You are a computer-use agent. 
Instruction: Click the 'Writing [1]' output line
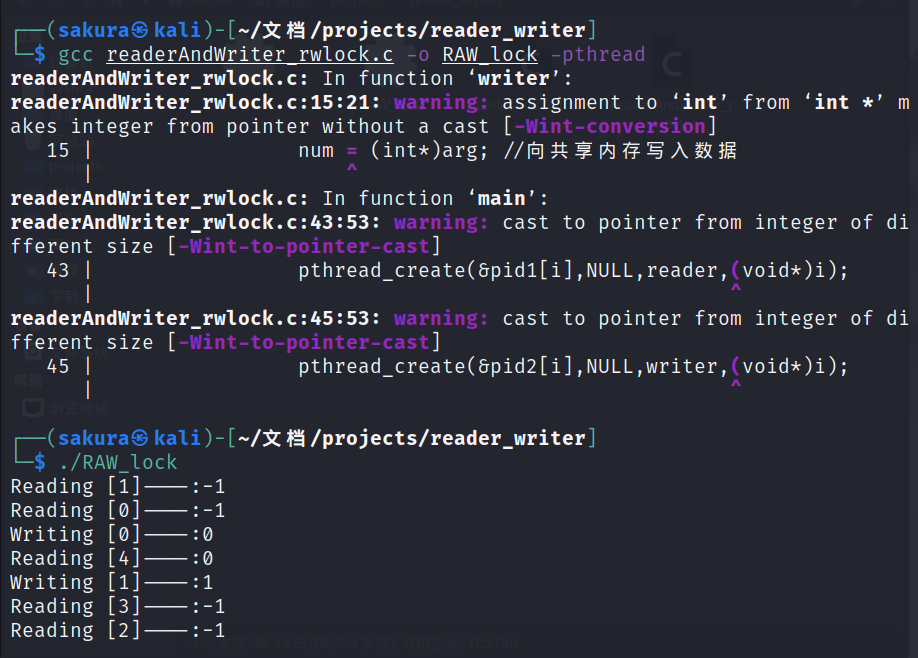(111, 582)
